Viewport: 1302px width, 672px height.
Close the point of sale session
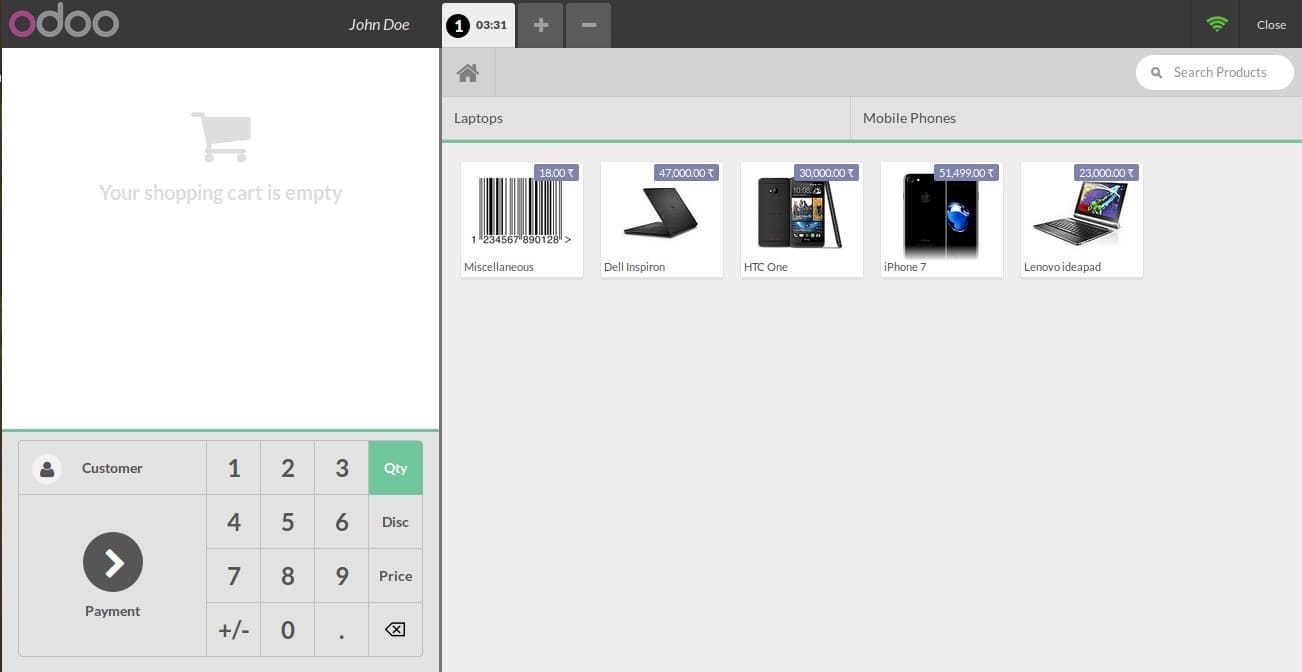[1271, 25]
